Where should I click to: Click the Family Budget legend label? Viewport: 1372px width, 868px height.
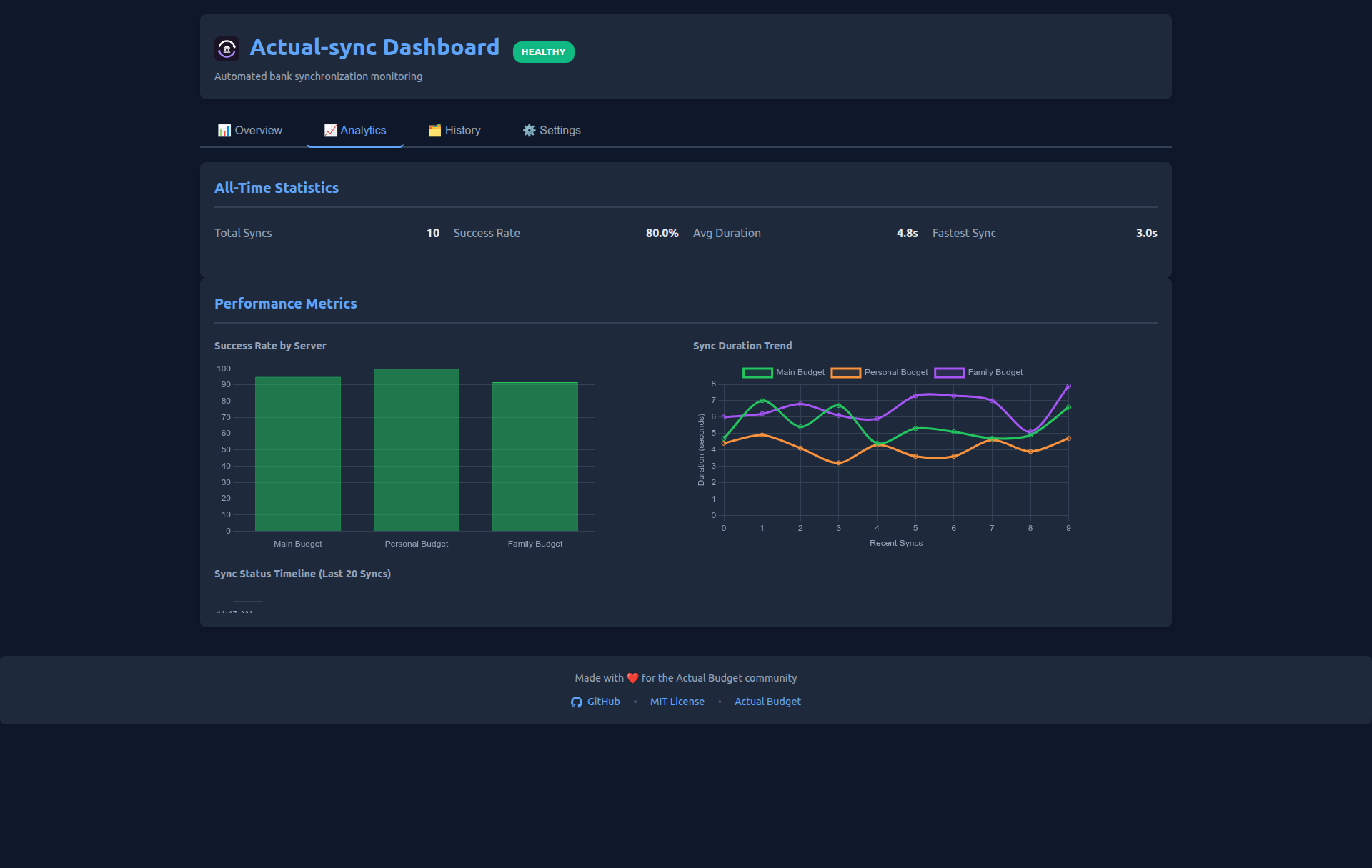pyautogui.click(x=995, y=372)
